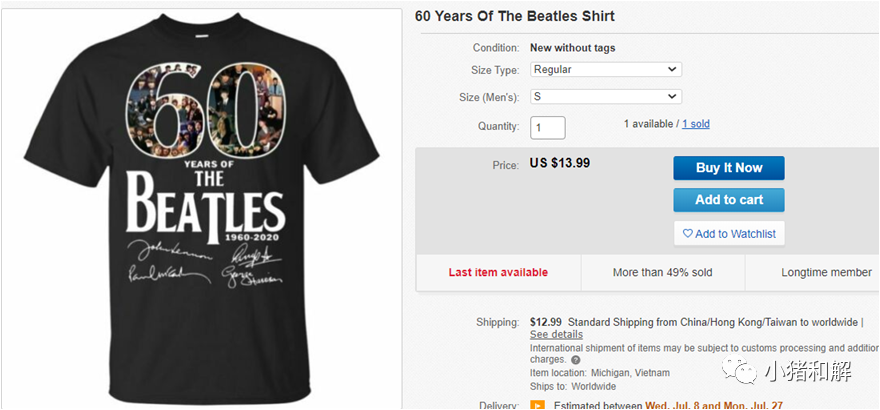This screenshot has height=410, width=880.
Task: Click the Add to cart button
Action: click(x=728, y=200)
